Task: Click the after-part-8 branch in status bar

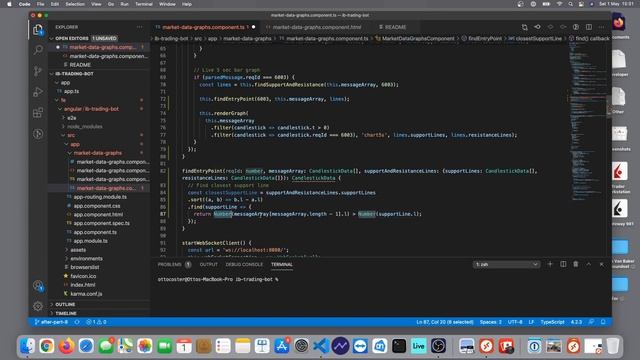Action: [51, 322]
